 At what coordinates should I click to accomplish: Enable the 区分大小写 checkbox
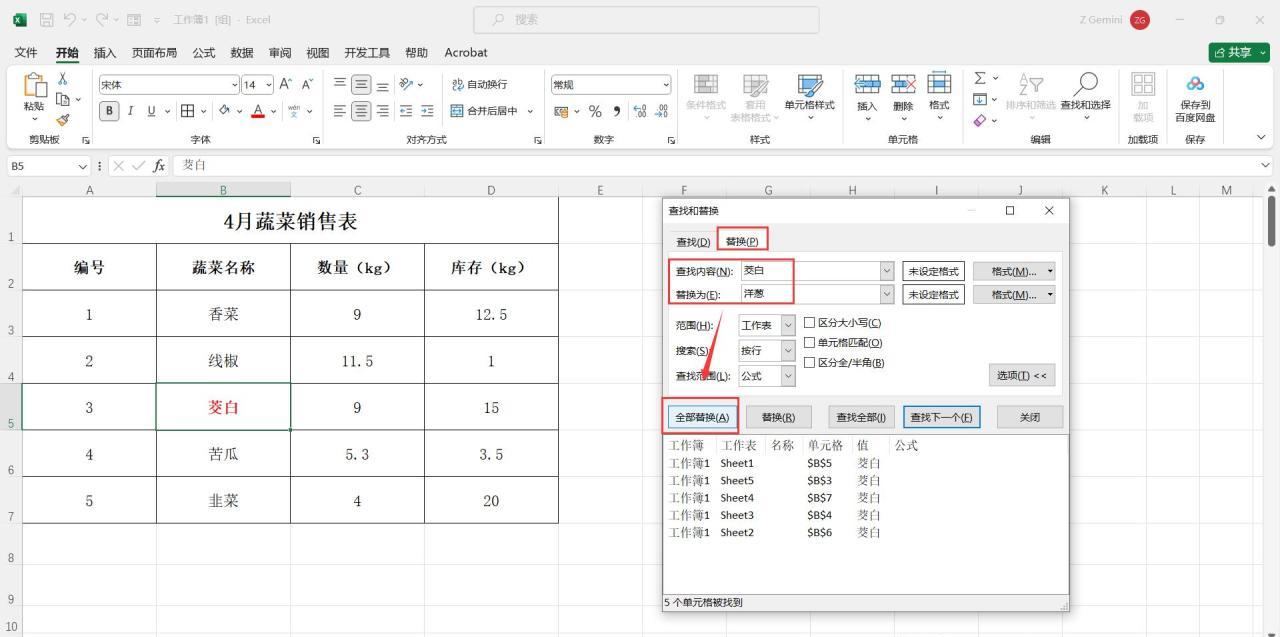[x=810, y=323]
